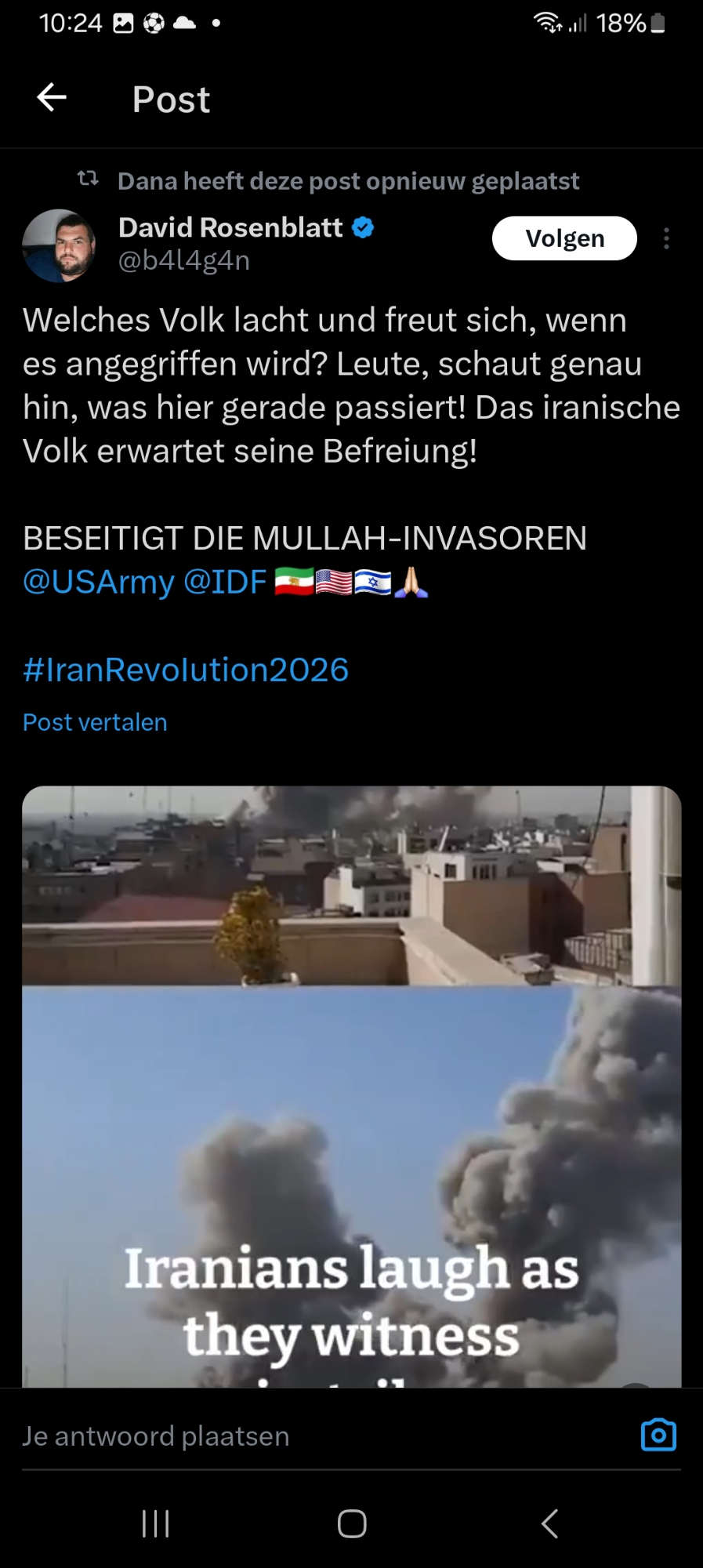
Task: Follow David Rosenblatt with the Volgen button
Action: coord(564,238)
